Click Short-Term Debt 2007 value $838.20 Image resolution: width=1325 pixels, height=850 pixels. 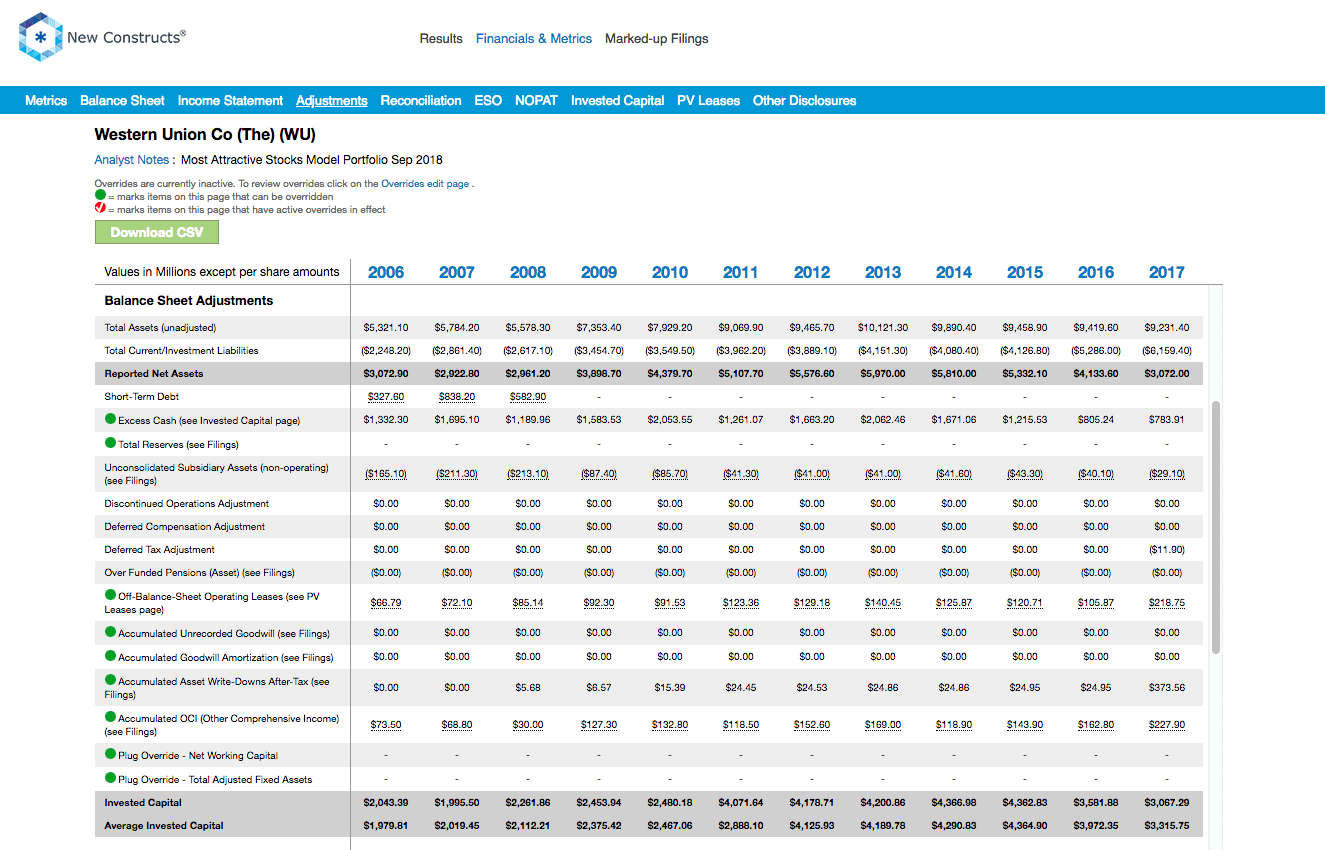coord(457,397)
